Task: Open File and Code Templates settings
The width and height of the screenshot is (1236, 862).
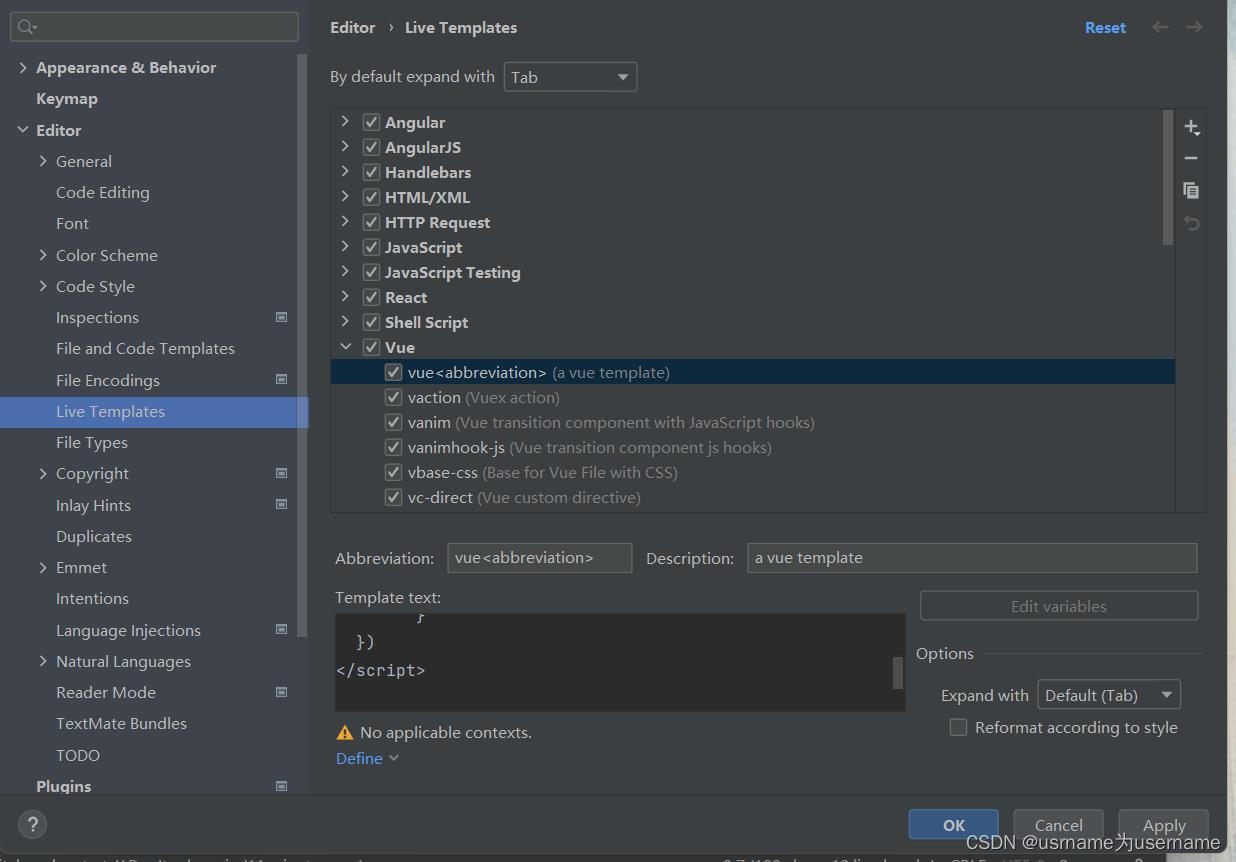Action: pyautogui.click(x=145, y=348)
